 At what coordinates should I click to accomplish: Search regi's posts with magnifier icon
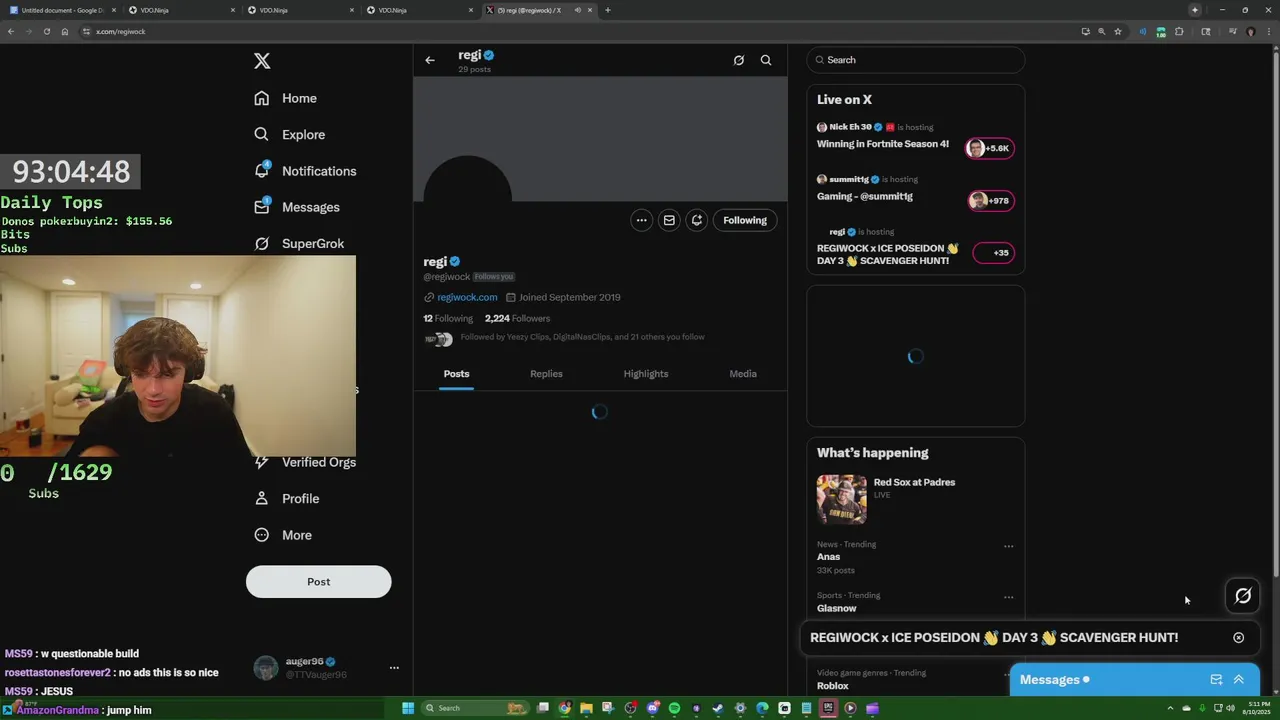click(x=766, y=60)
